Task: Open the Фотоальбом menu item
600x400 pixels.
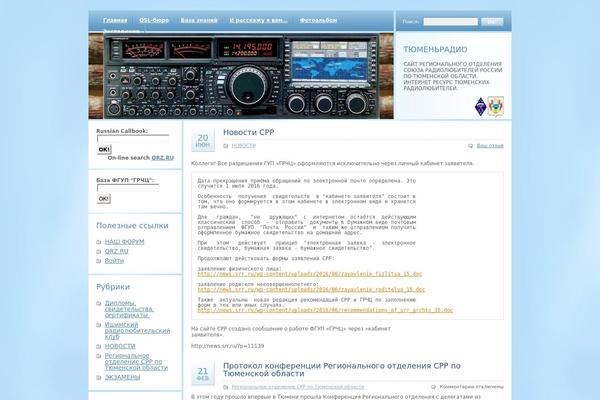Action: point(318,20)
